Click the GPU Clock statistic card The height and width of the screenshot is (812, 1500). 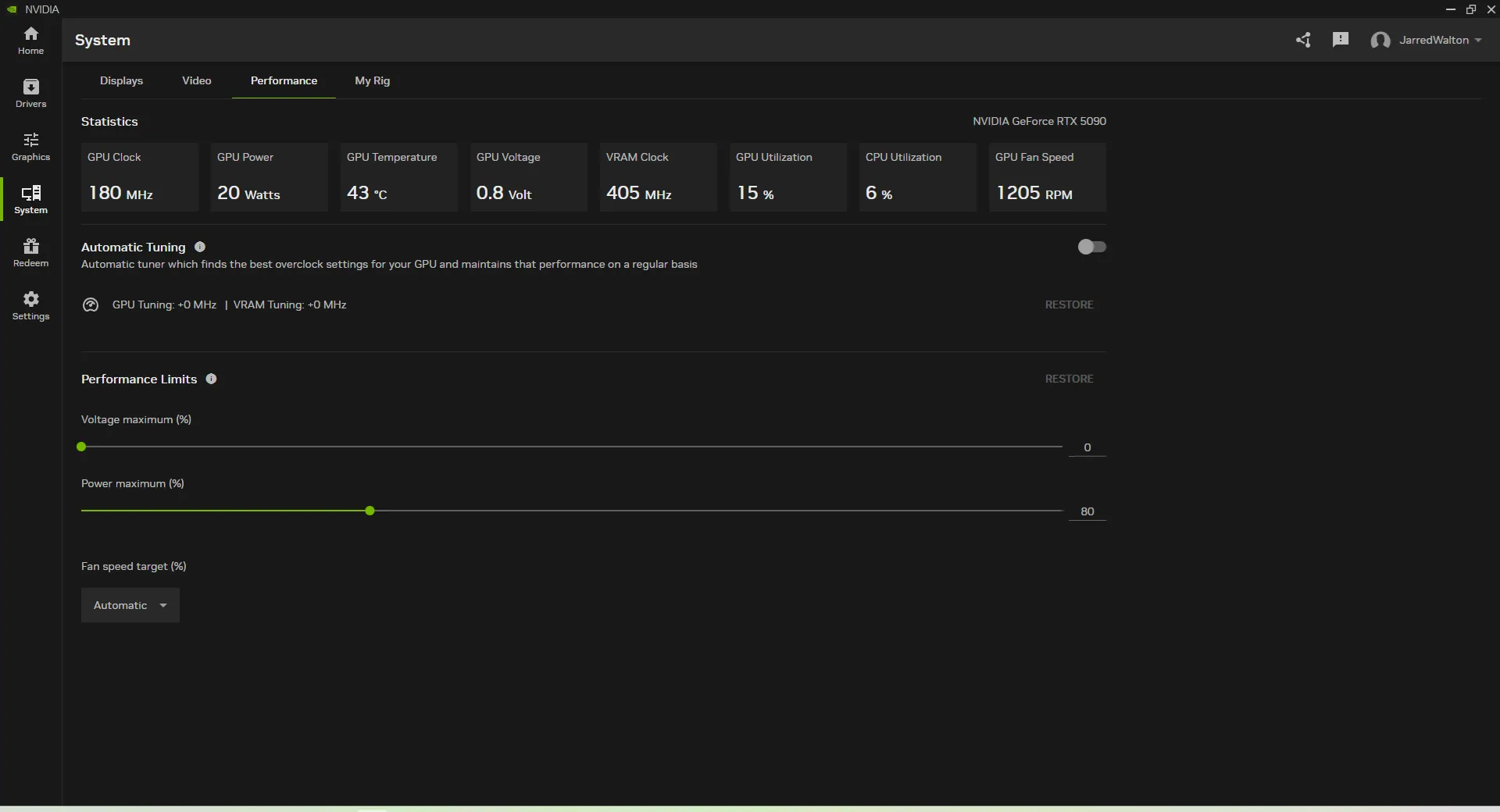140,177
